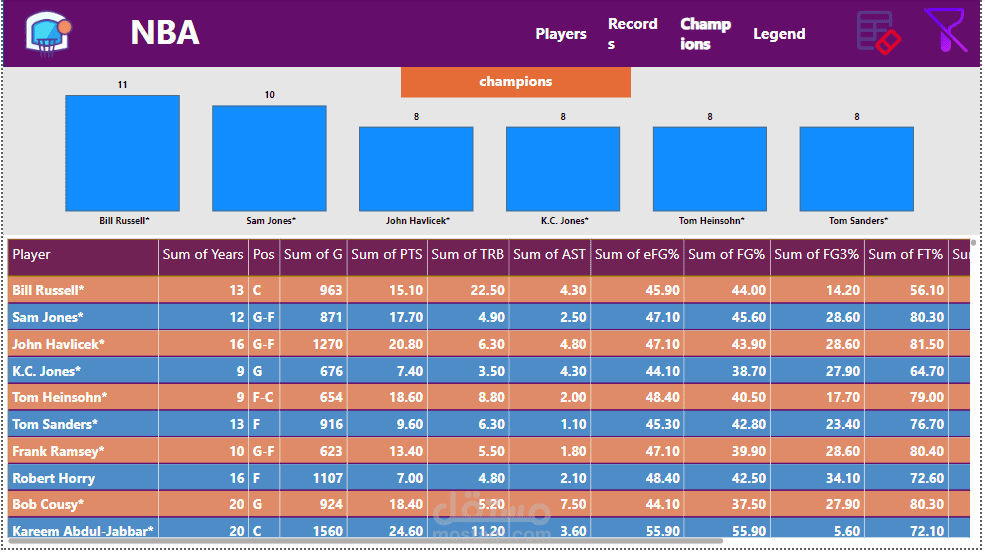The width and height of the screenshot is (985, 556).
Task: Sort by the Pos column header
Action: pyautogui.click(x=264, y=256)
